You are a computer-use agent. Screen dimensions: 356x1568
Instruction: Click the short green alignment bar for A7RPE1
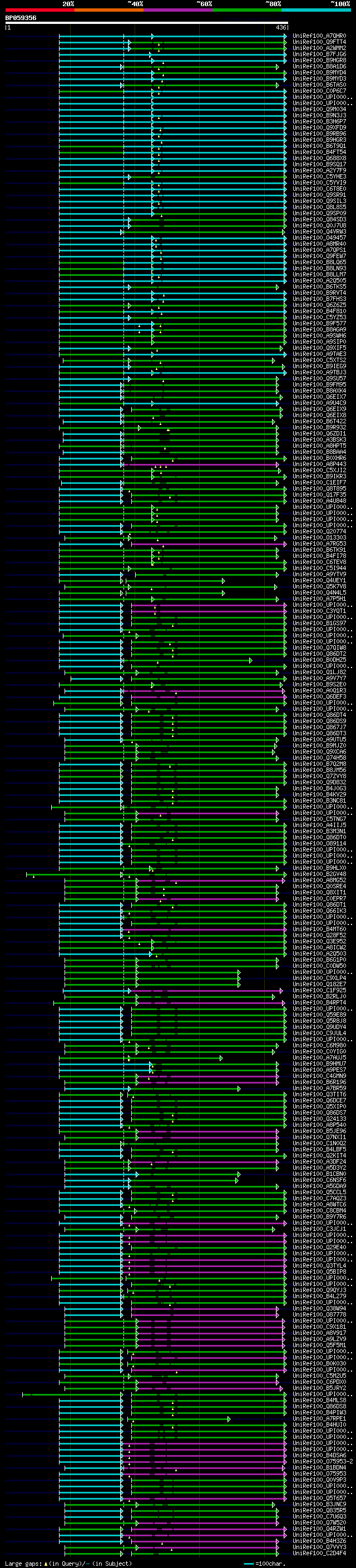[x=180, y=1419]
